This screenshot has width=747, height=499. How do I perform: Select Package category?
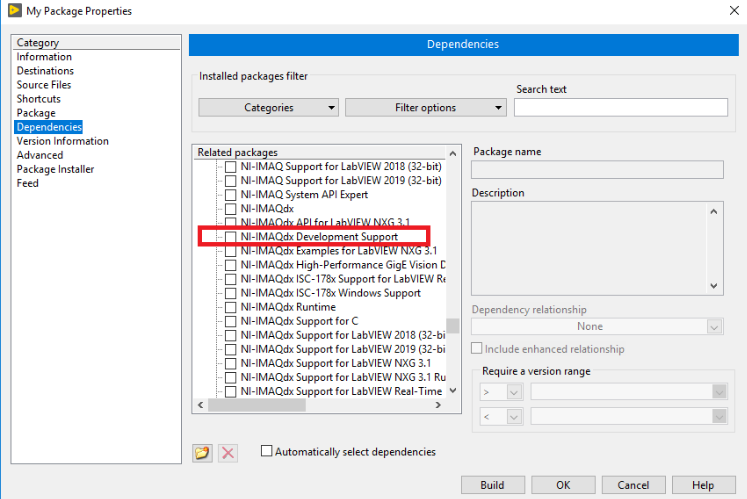coord(36,113)
